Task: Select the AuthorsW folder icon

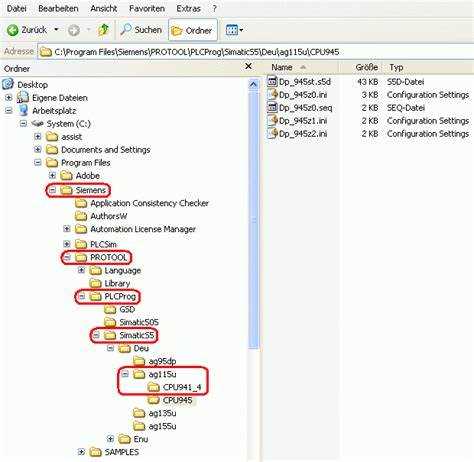Action: tap(81, 216)
